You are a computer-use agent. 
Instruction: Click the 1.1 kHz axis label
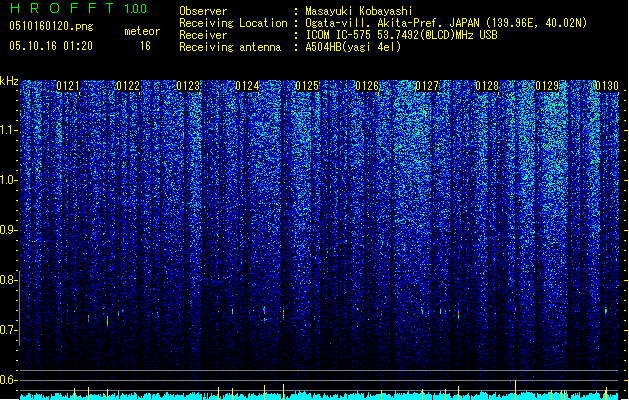pos(8,130)
